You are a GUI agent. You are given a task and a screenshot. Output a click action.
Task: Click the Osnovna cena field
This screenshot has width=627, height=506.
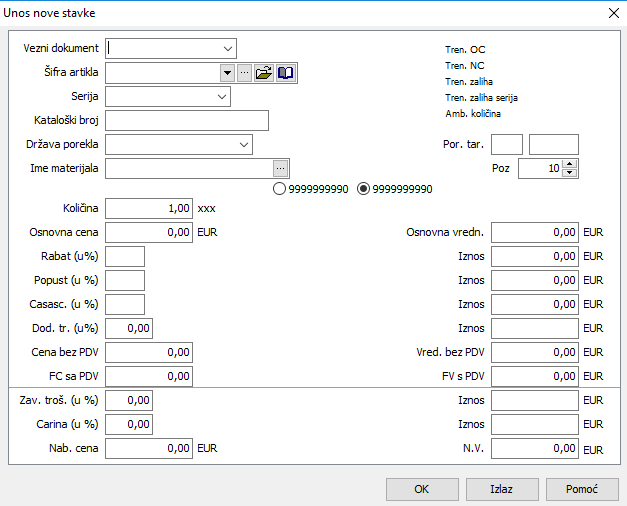click(x=149, y=232)
